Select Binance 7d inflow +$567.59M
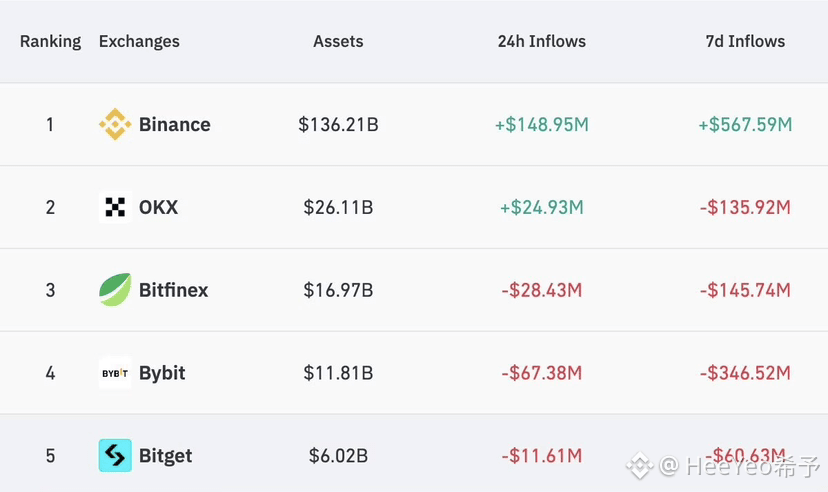This screenshot has height=492, width=828. coord(746,125)
